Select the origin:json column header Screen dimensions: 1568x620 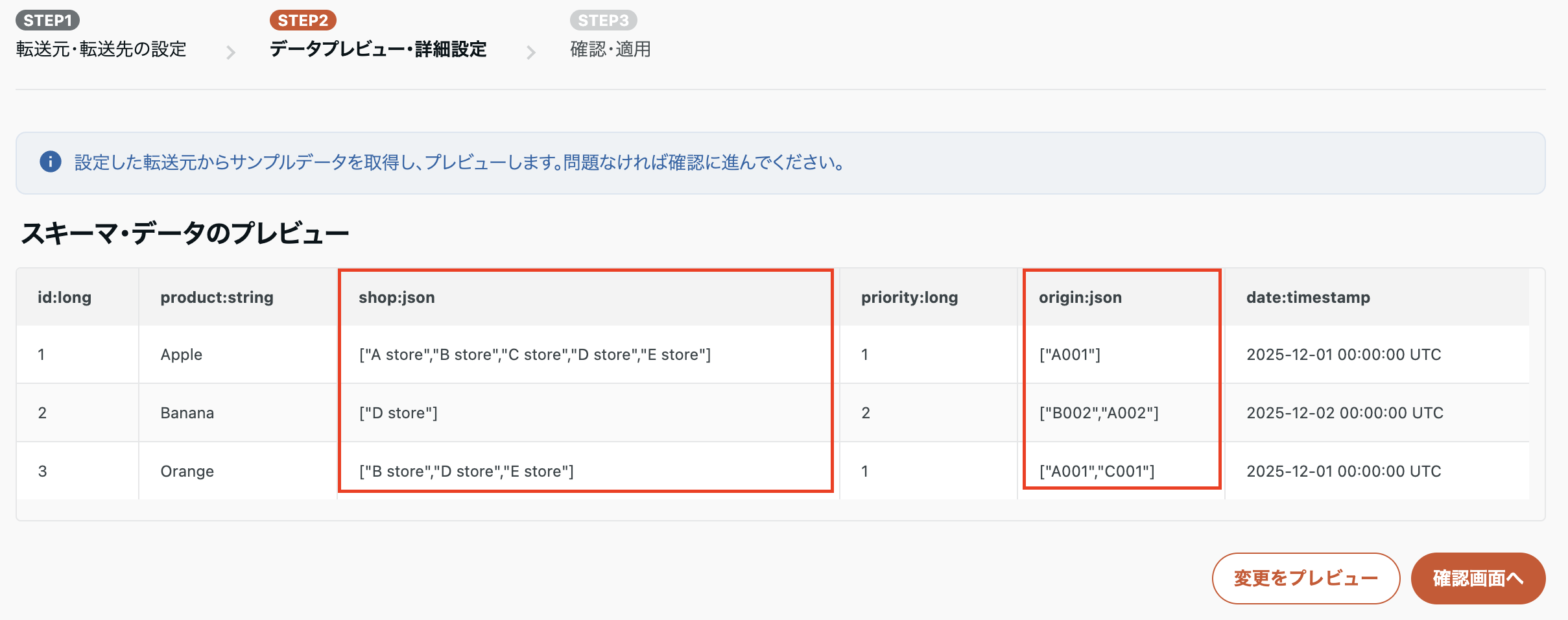(x=1080, y=298)
